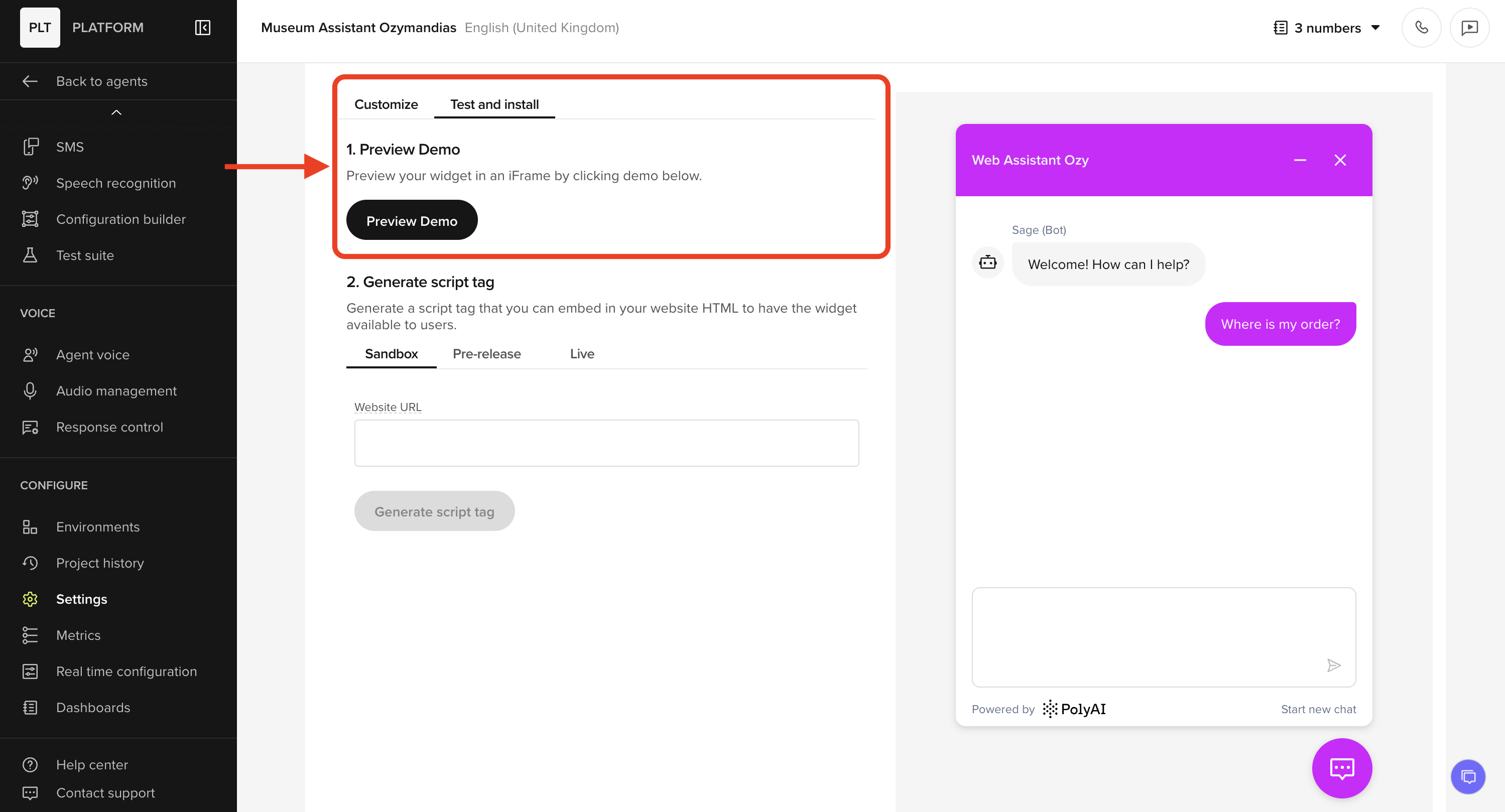Click the phone call icon

coord(1421,28)
